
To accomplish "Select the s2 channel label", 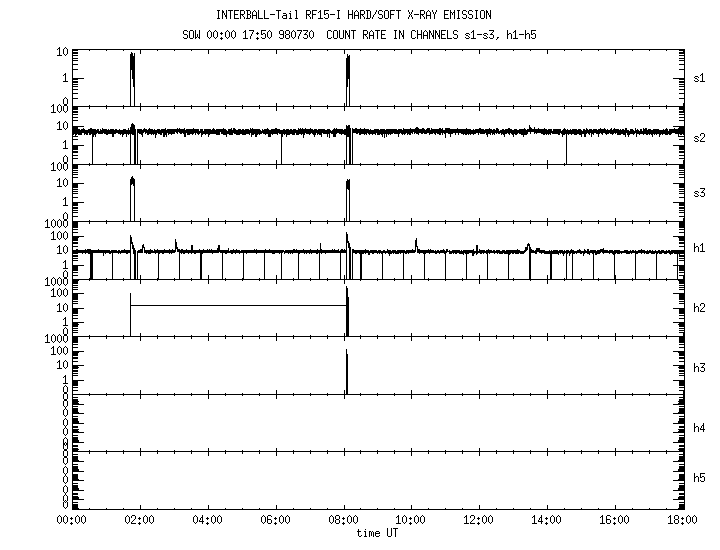I will click(x=700, y=137).
